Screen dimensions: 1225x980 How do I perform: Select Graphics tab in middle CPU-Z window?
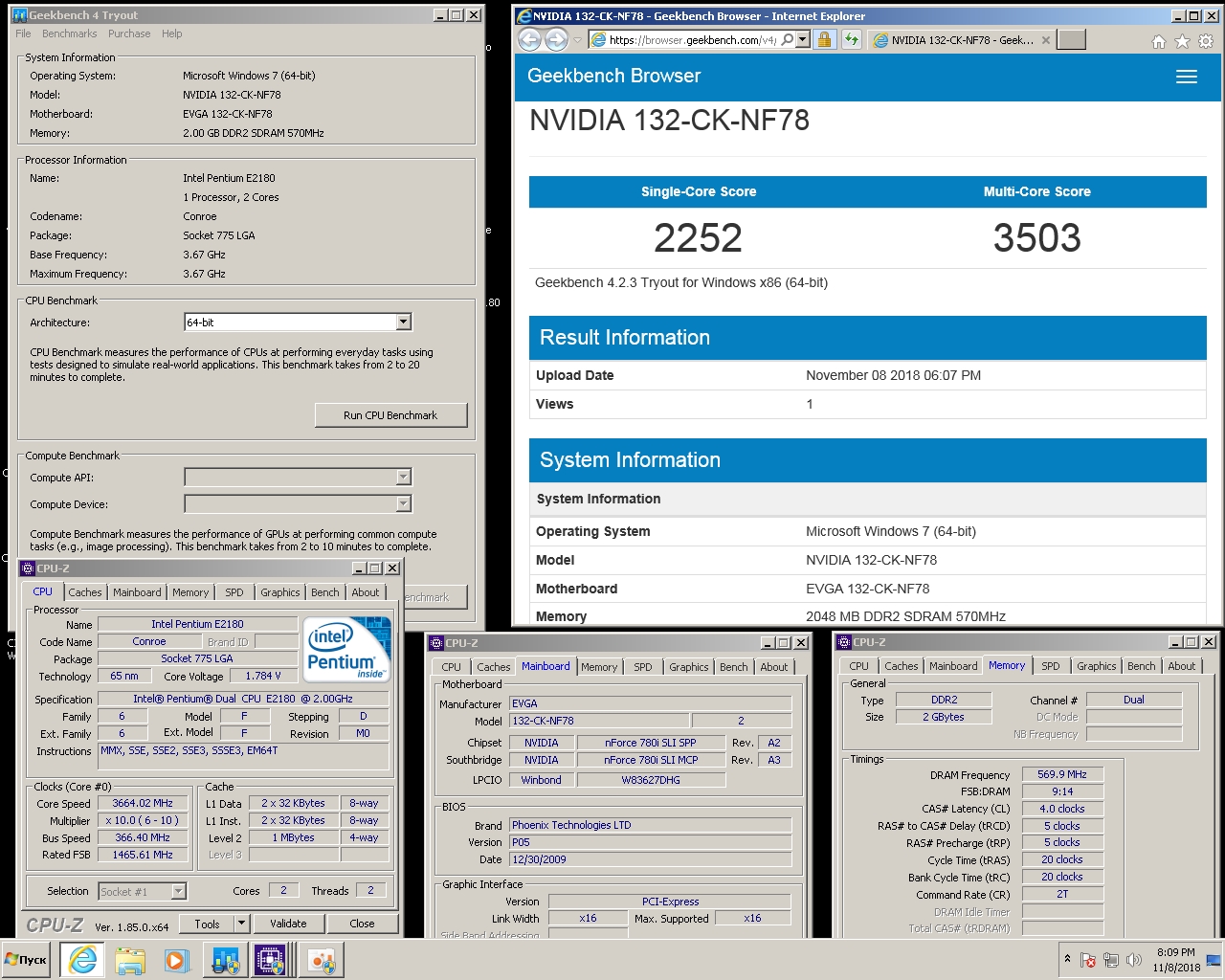pyautogui.click(x=689, y=667)
